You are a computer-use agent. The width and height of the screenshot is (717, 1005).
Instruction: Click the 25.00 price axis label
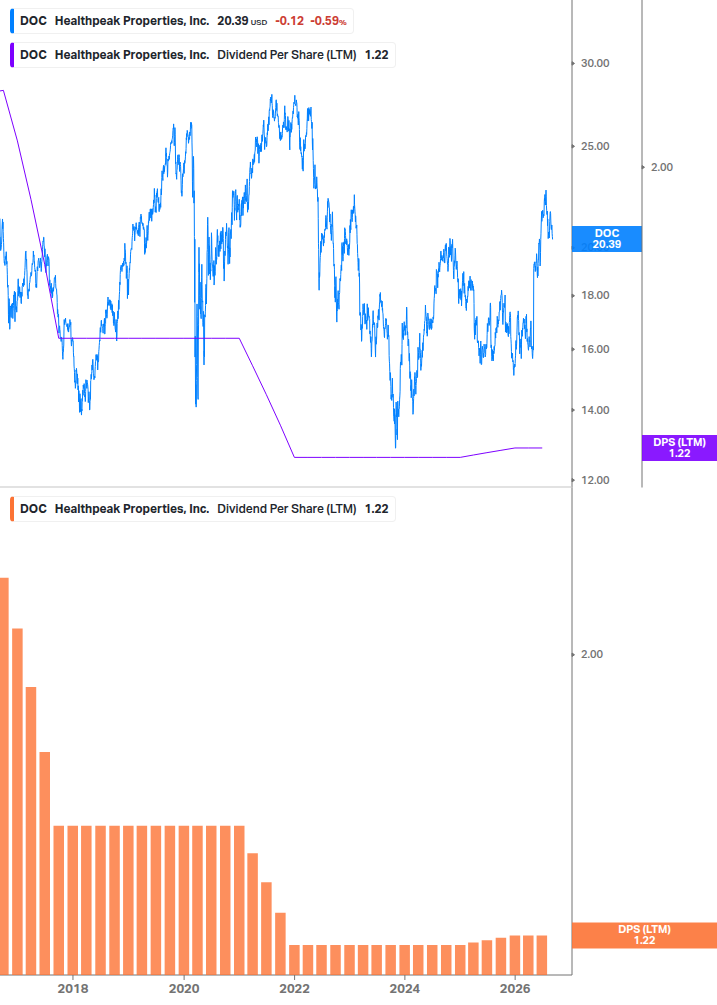click(x=595, y=146)
